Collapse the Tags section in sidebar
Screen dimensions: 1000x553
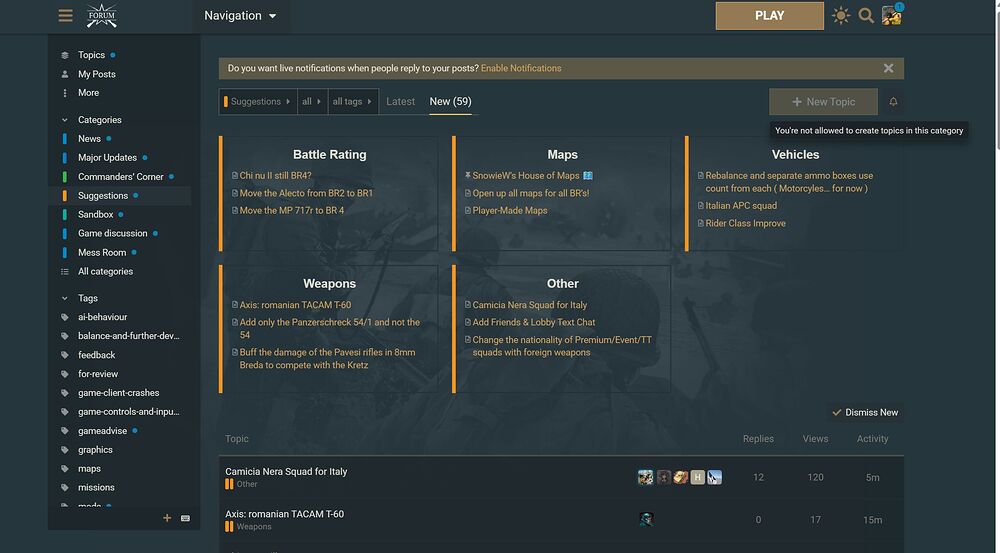(65, 298)
